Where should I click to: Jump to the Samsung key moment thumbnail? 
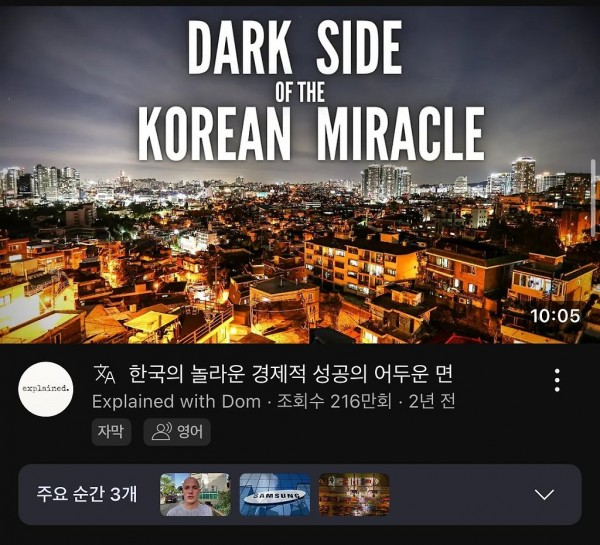coord(275,494)
